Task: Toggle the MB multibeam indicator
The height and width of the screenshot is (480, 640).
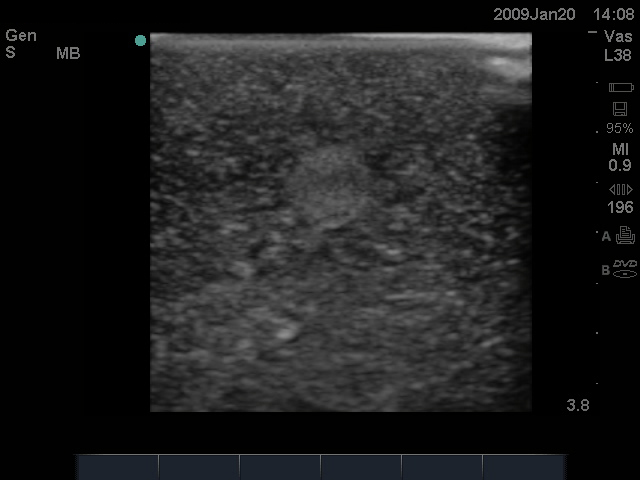Action: tap(68, 53)
